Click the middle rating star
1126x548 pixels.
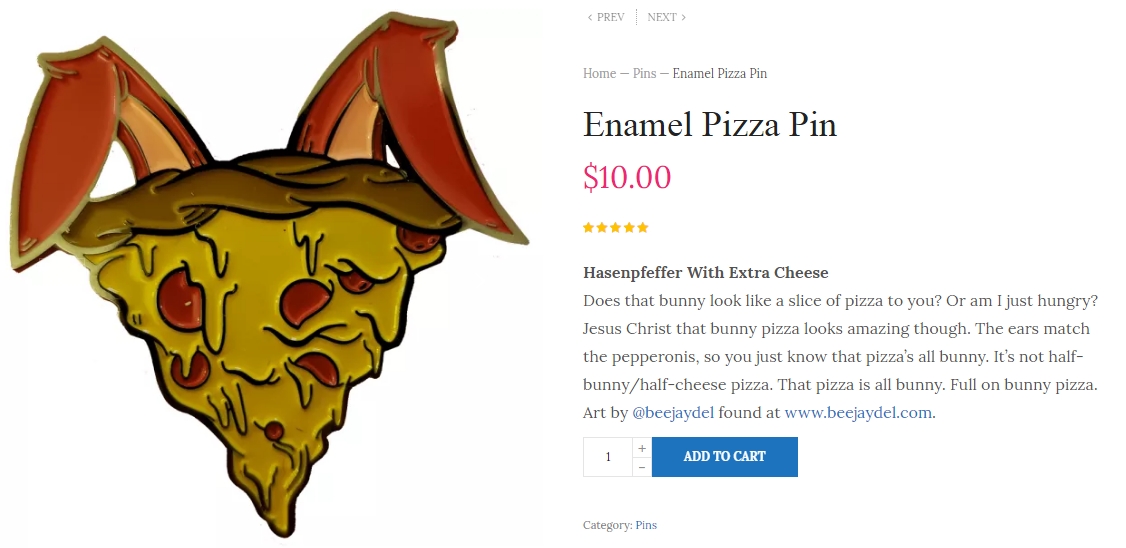[615, 228]
